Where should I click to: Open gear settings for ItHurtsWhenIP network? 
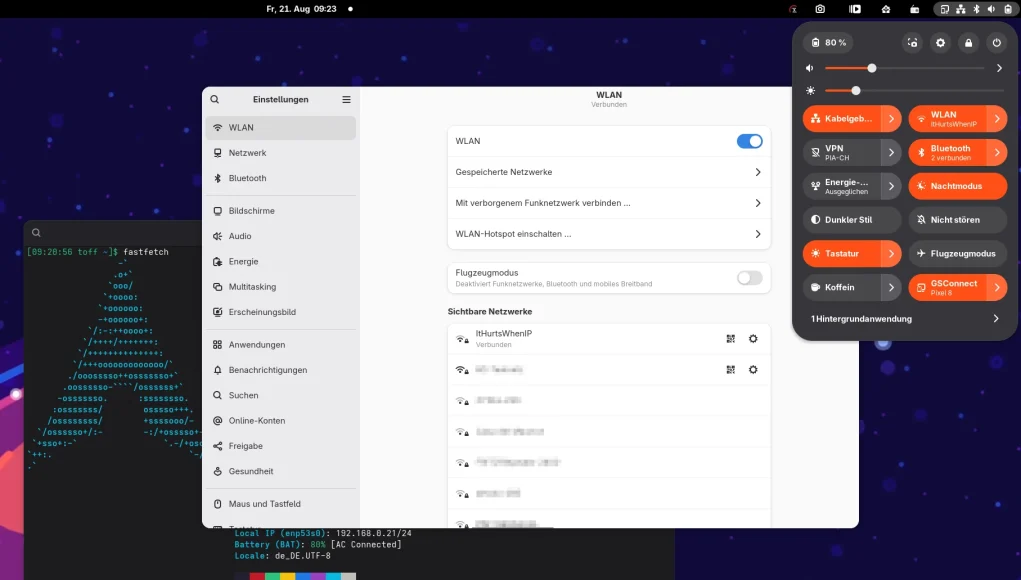(x=753, y=338)
